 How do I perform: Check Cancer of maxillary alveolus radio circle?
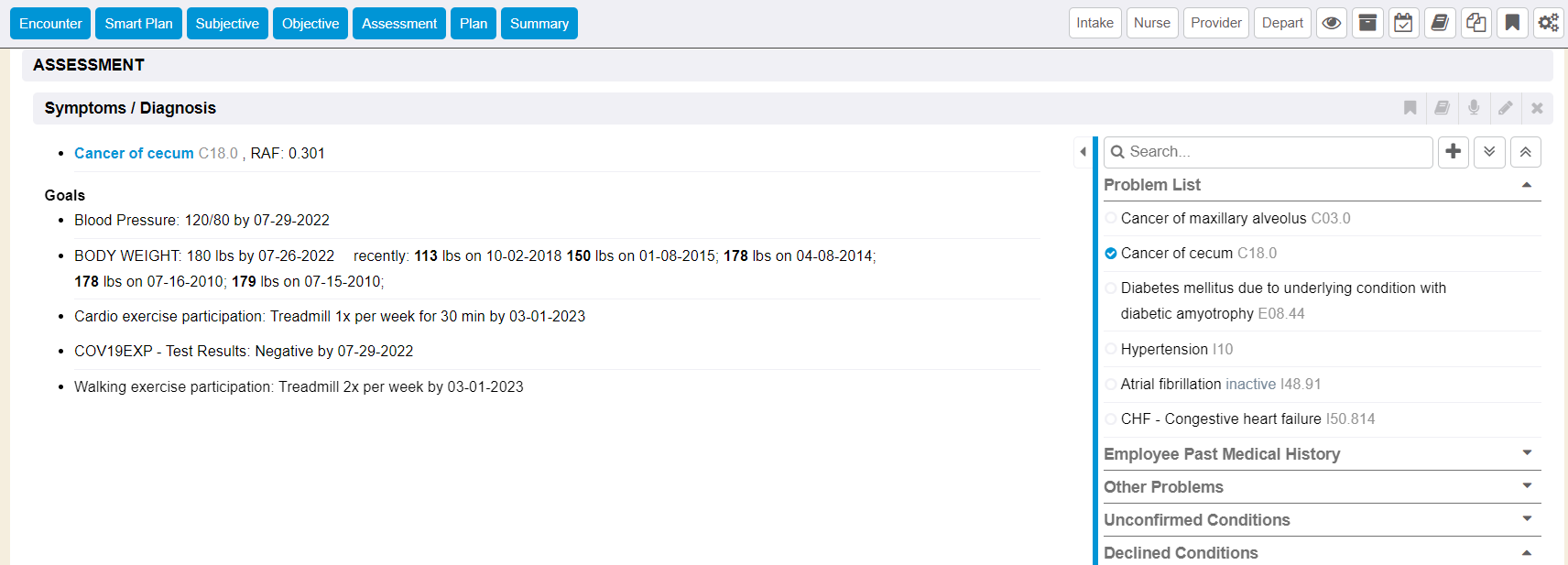coord(1111,218)
